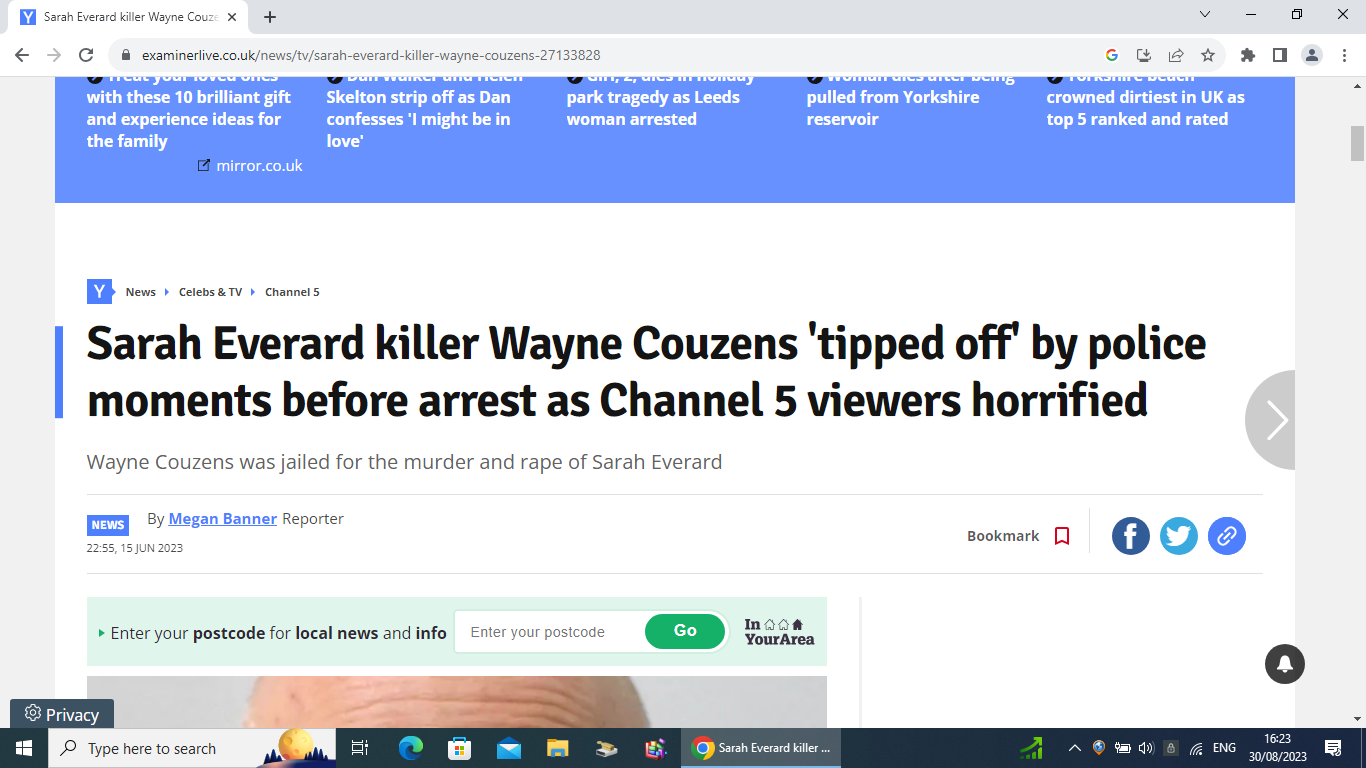Open dirtiest beach ranked story
The height and width of the screenshot is (768, 1366).
[x=1146, y=97]
